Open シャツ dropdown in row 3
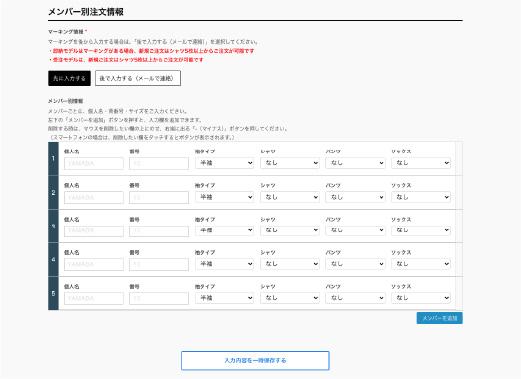521x379 pixels. coord(290,230)
